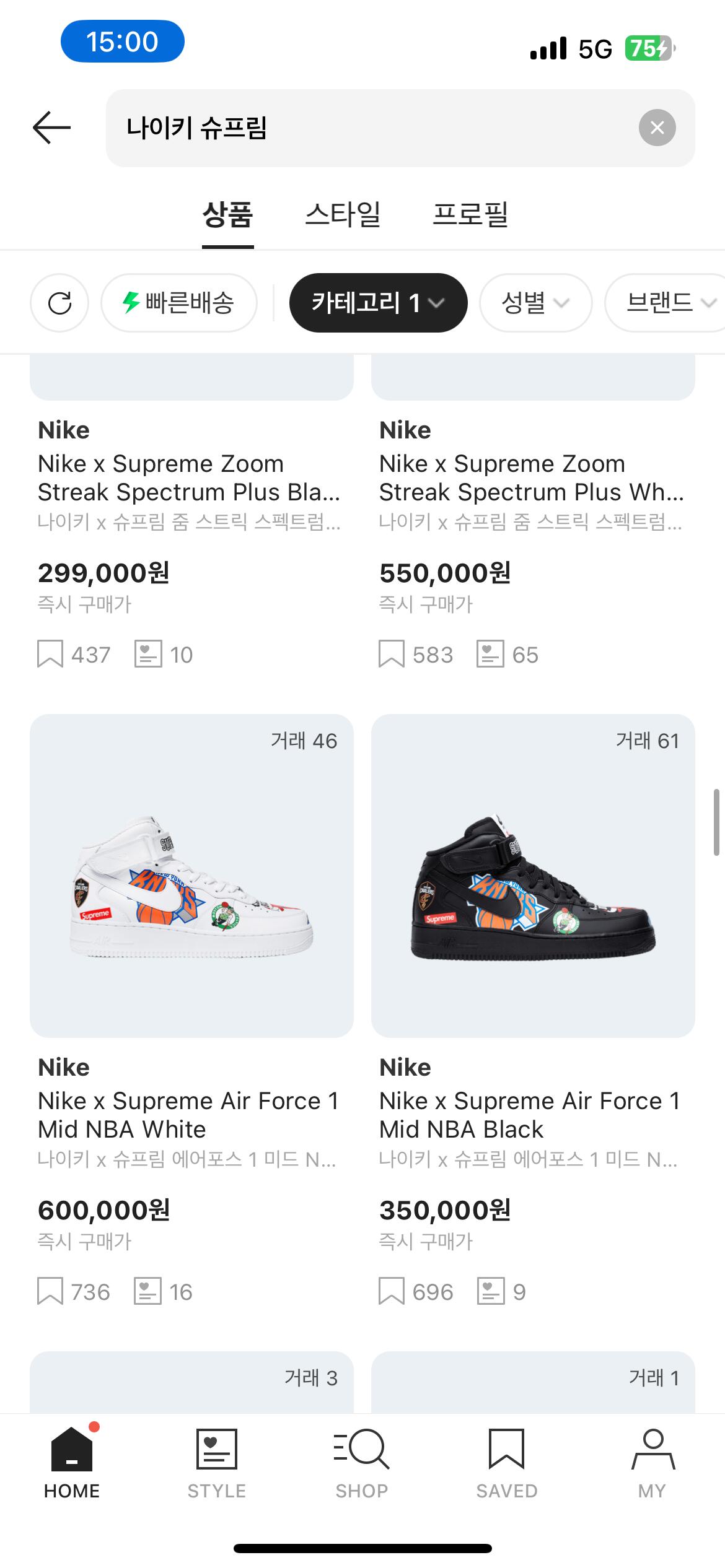Save Zoom Streak Spectrum Plus Black bookmark
The height and width of the screenshot is (1568, 725).
click(50, 655)
